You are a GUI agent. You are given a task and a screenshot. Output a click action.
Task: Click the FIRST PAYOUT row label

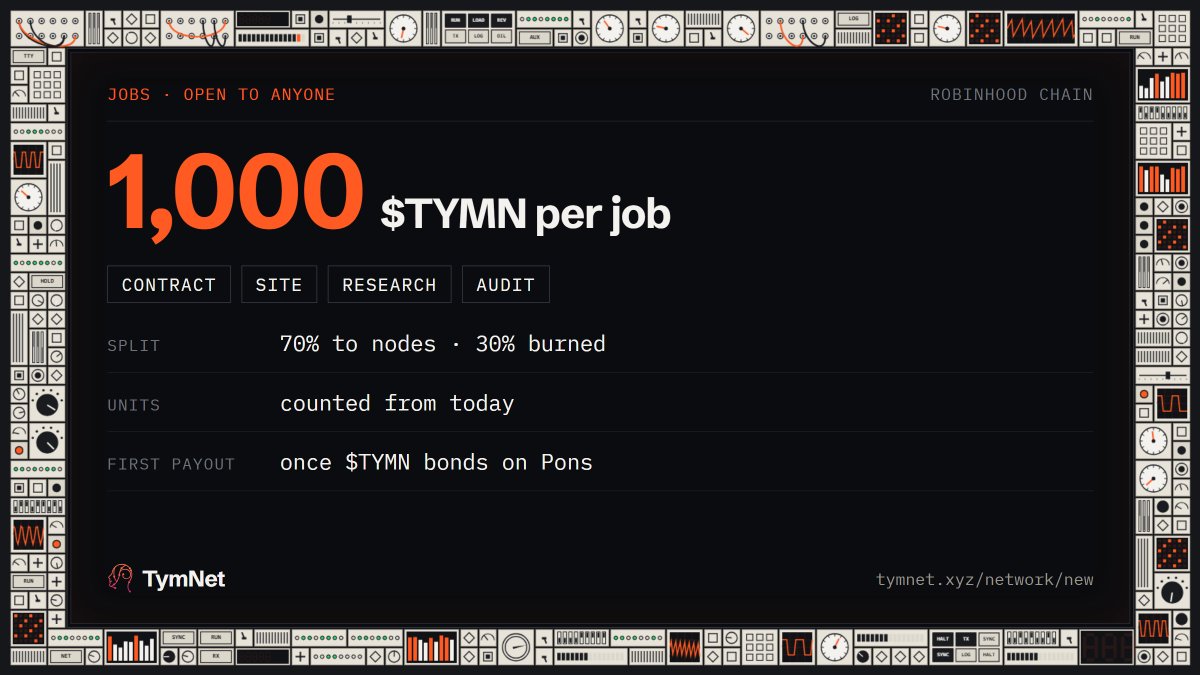171,464
